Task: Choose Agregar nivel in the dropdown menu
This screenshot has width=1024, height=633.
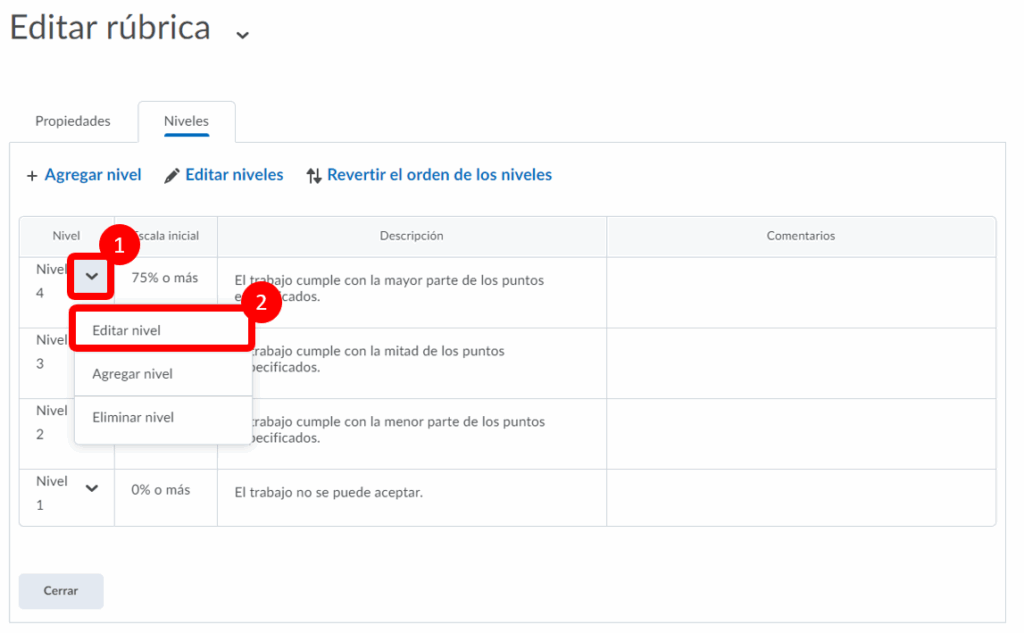Action: pos(132,374)
